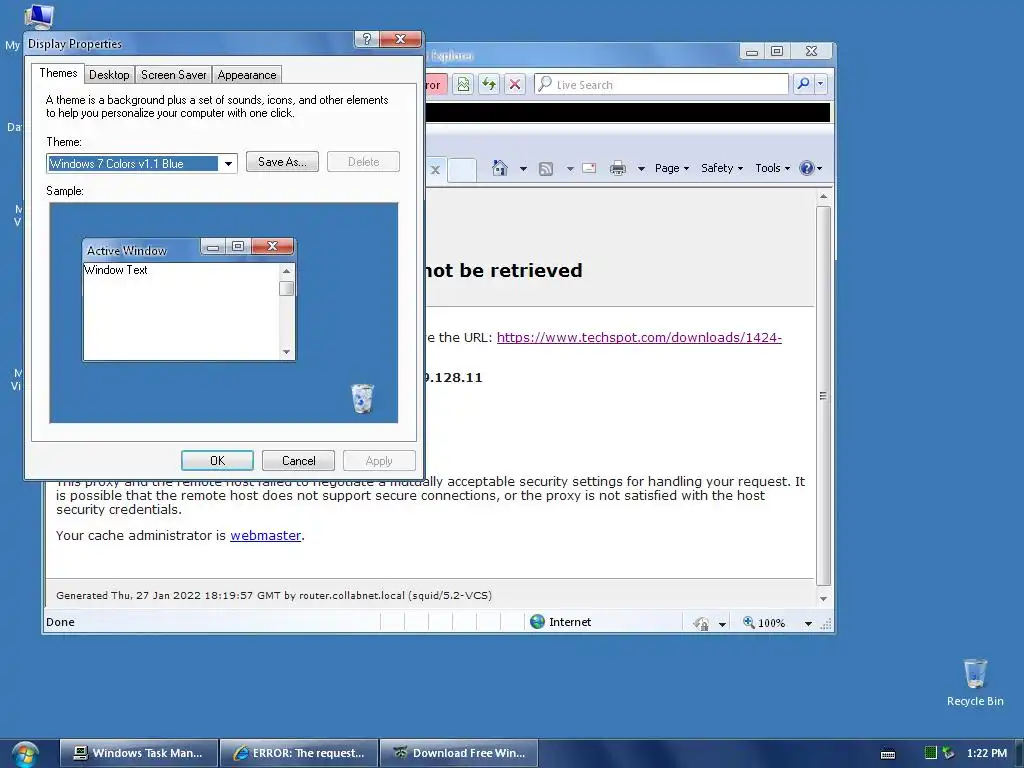This screenshot has height=768, width=1024.
Task: Click the My Computer desktop icon
Action: coord(39,16)
